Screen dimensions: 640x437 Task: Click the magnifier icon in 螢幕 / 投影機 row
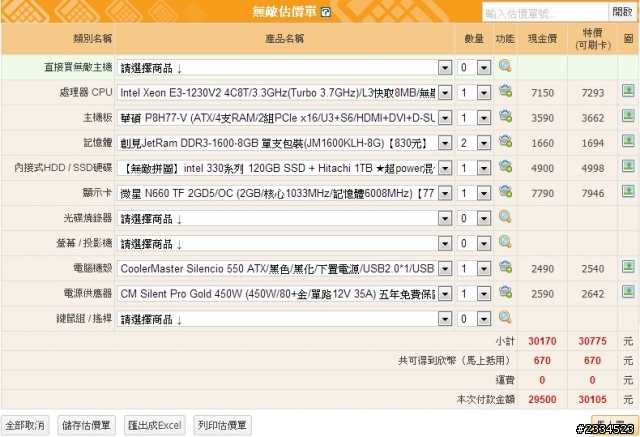[505, 242]
